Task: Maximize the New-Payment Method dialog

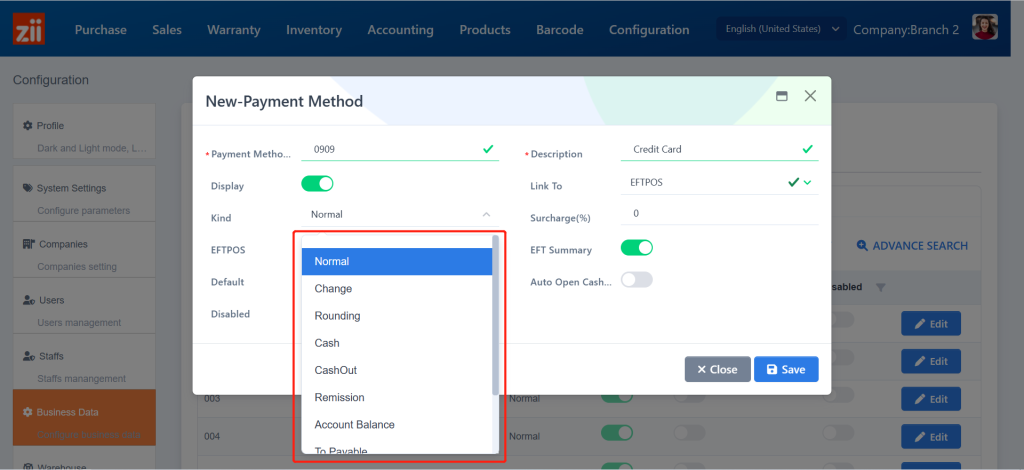Action: coord(782,96)
